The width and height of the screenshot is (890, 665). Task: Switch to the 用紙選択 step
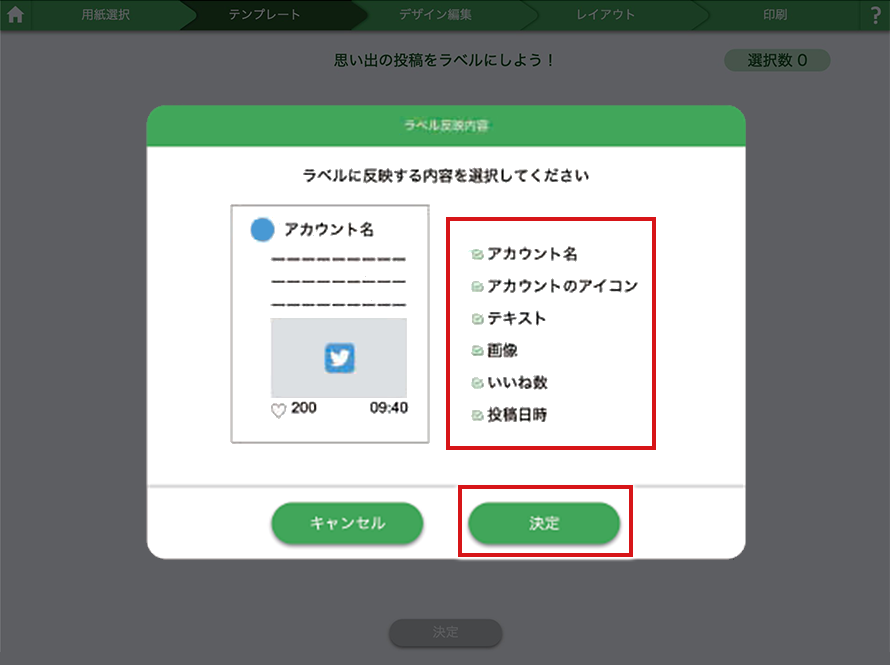(106, 15)
